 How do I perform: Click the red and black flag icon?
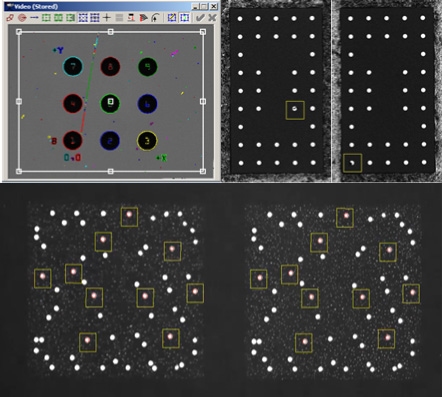[x=143, y=18]
